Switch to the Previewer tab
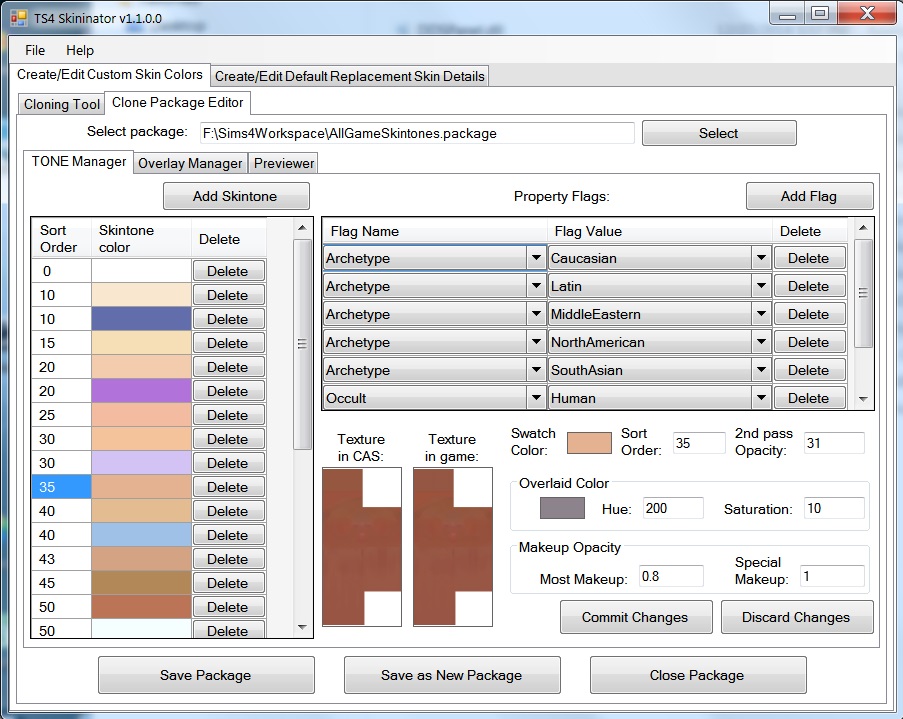The width and height of the screenshot is (903, 719). (283, 163)
